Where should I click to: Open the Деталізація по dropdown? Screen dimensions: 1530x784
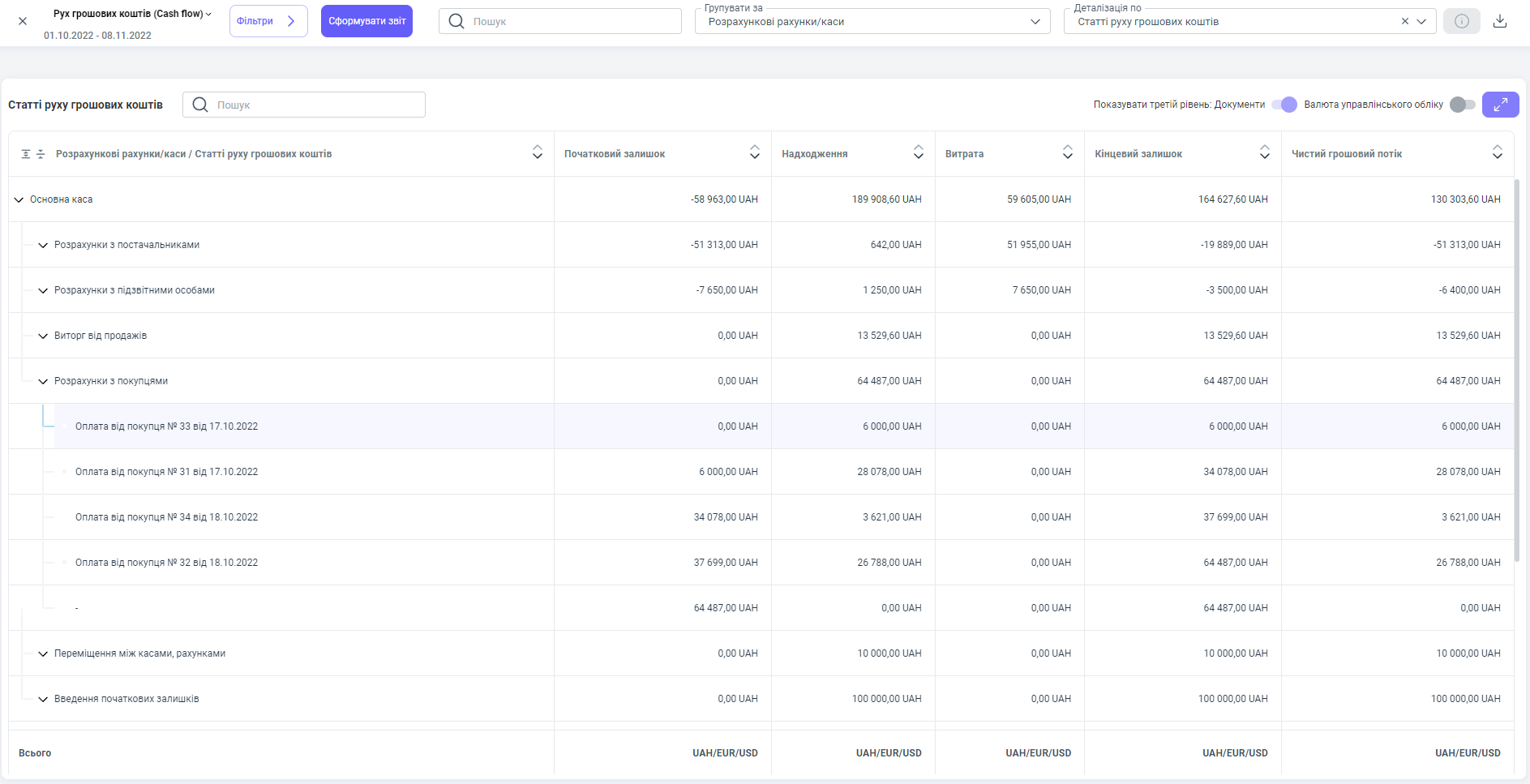(x=1421, y=22)
